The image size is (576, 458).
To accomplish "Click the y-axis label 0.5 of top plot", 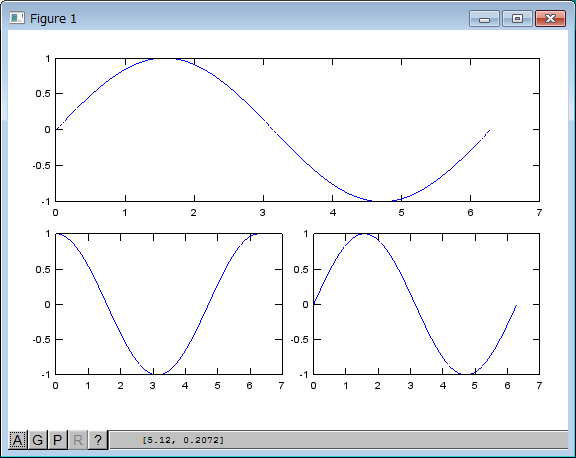I will (x=43, y=94).
